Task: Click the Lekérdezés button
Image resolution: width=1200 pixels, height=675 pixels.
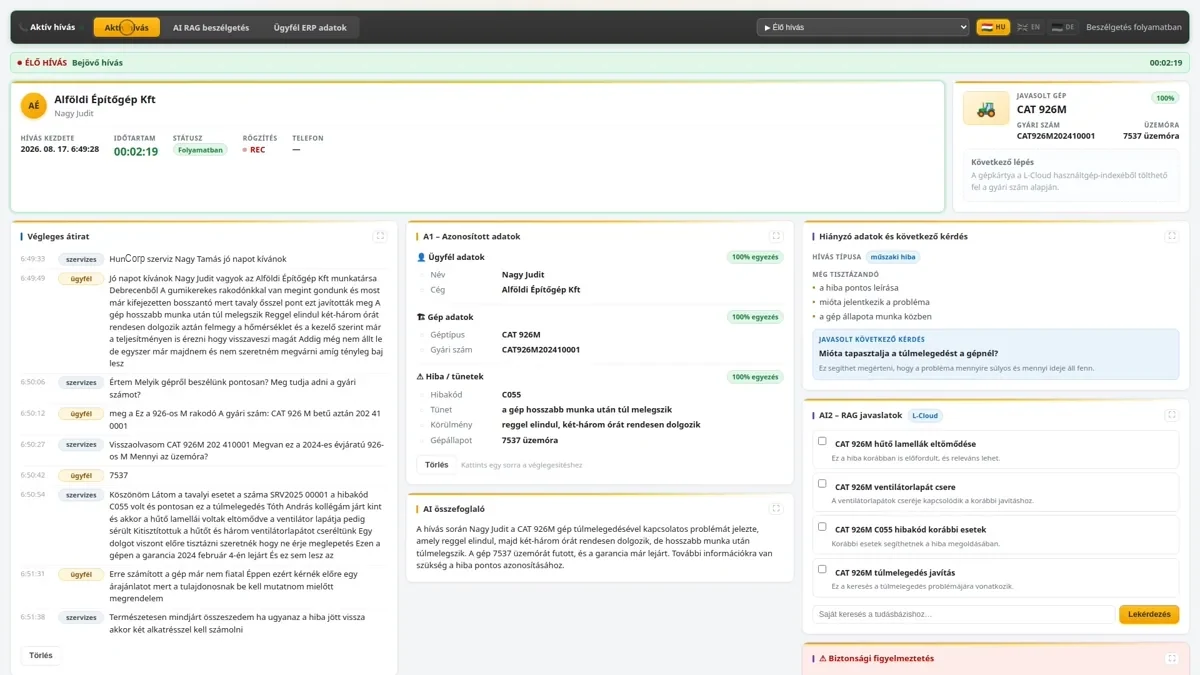Action: point(1149,615)
